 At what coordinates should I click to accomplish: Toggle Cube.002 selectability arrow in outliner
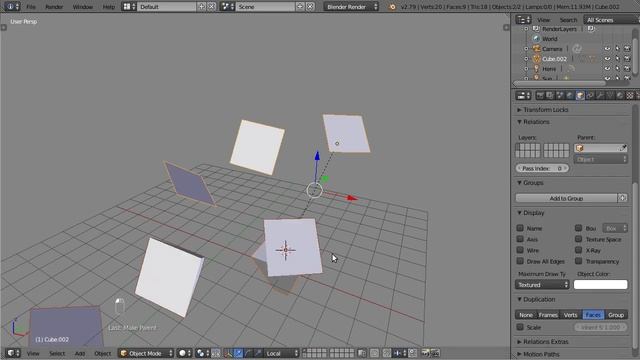coord(618,59)
